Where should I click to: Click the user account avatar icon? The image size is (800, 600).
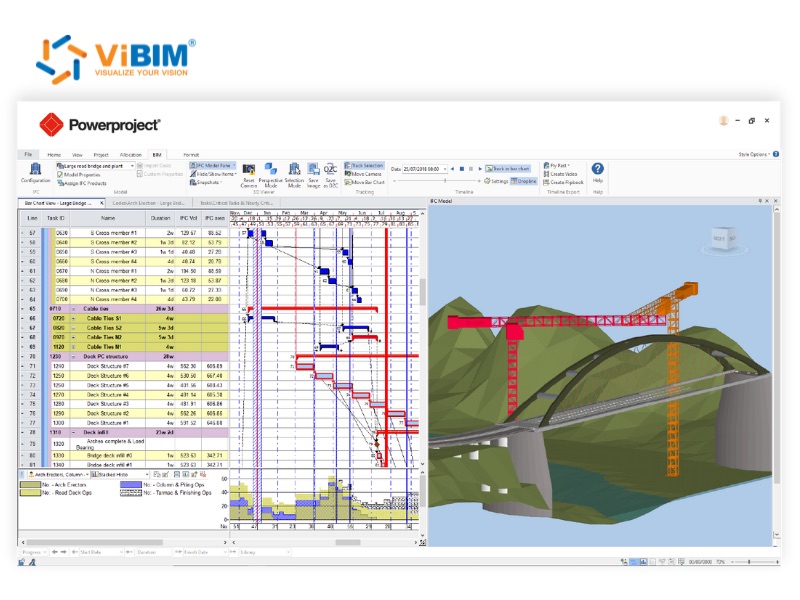723,121
